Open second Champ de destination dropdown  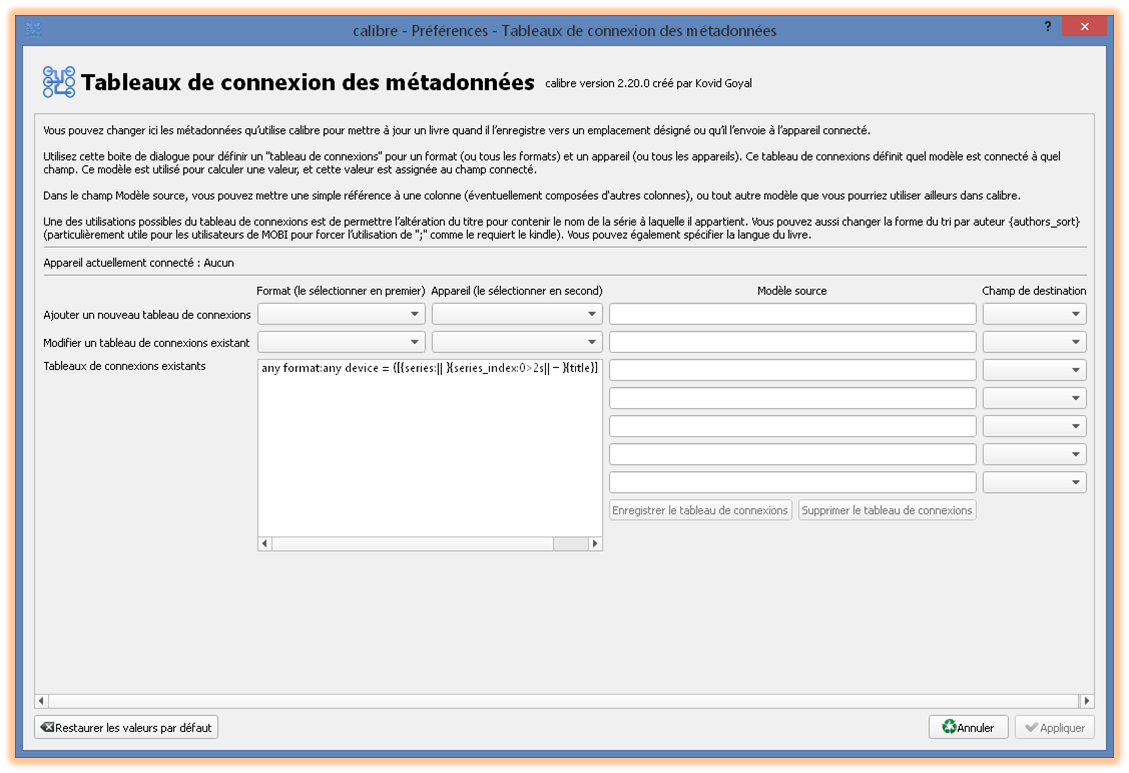click(x=1034, y=342)
